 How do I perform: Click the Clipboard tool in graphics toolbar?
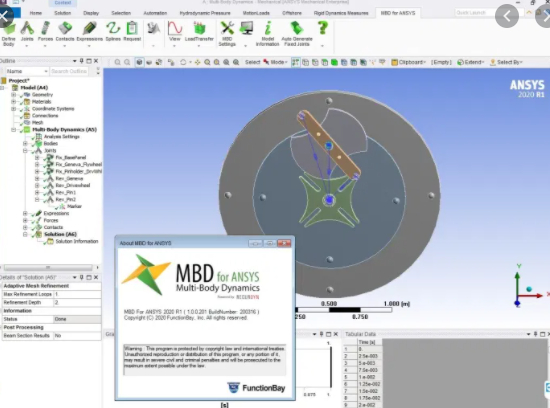[408, 62]
